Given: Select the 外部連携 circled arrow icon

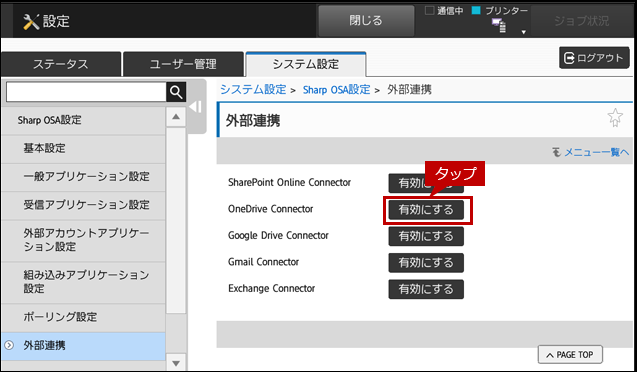Looking at the screenshot, I should (9, 346).
